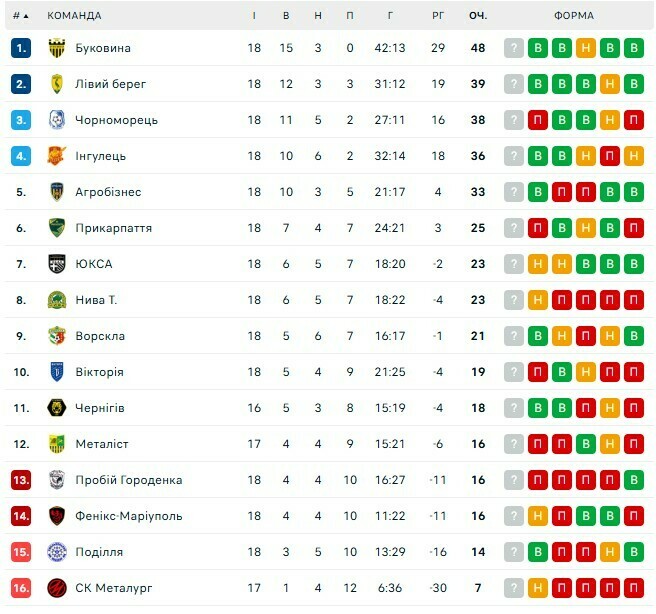Screen dimensions: 656x614
Task: Click Чорноморець's last red loss badge
Action: [x=633, y=120]
